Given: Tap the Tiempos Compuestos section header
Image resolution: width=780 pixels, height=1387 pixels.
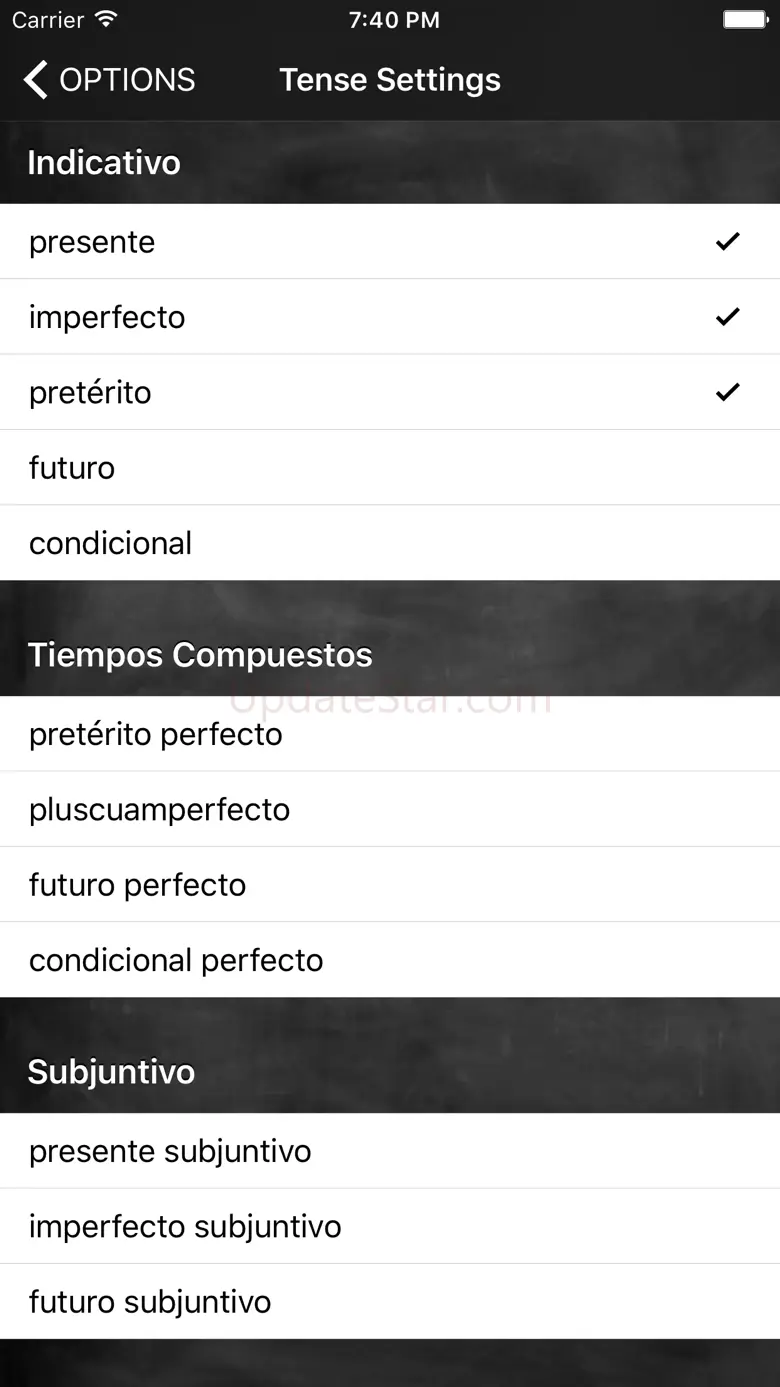Looking at the screenshot, I should [x=200, y=655].
